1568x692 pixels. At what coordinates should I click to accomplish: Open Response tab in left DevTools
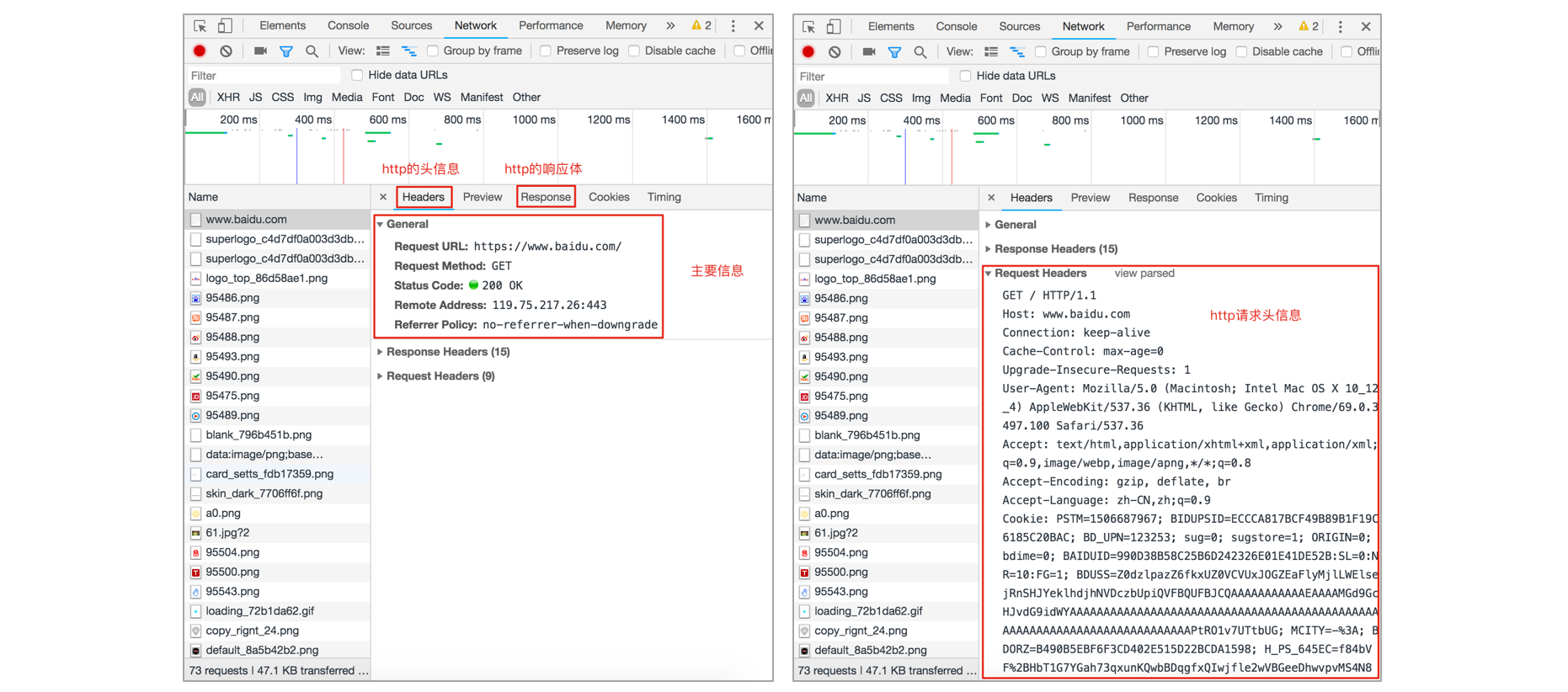546,197
